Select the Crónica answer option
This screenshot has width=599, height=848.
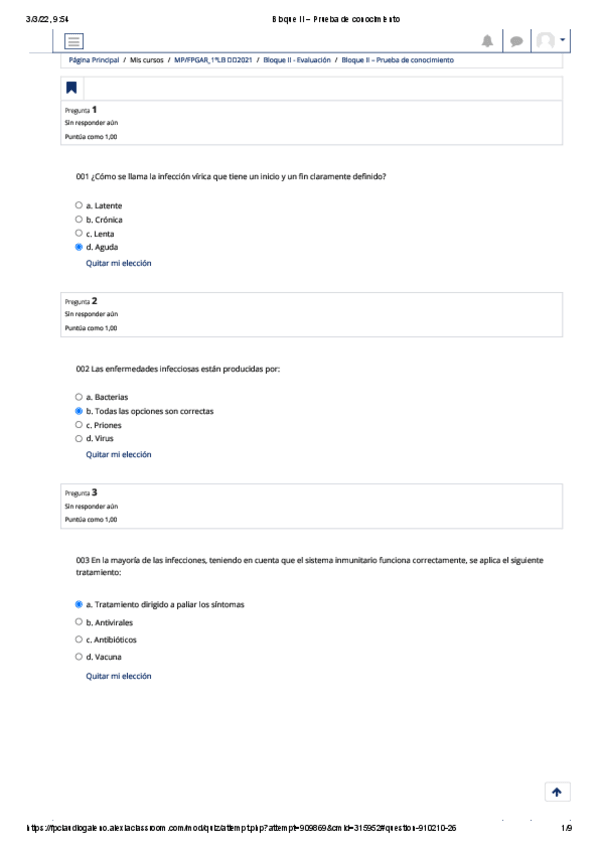click(x=78, y=220)
